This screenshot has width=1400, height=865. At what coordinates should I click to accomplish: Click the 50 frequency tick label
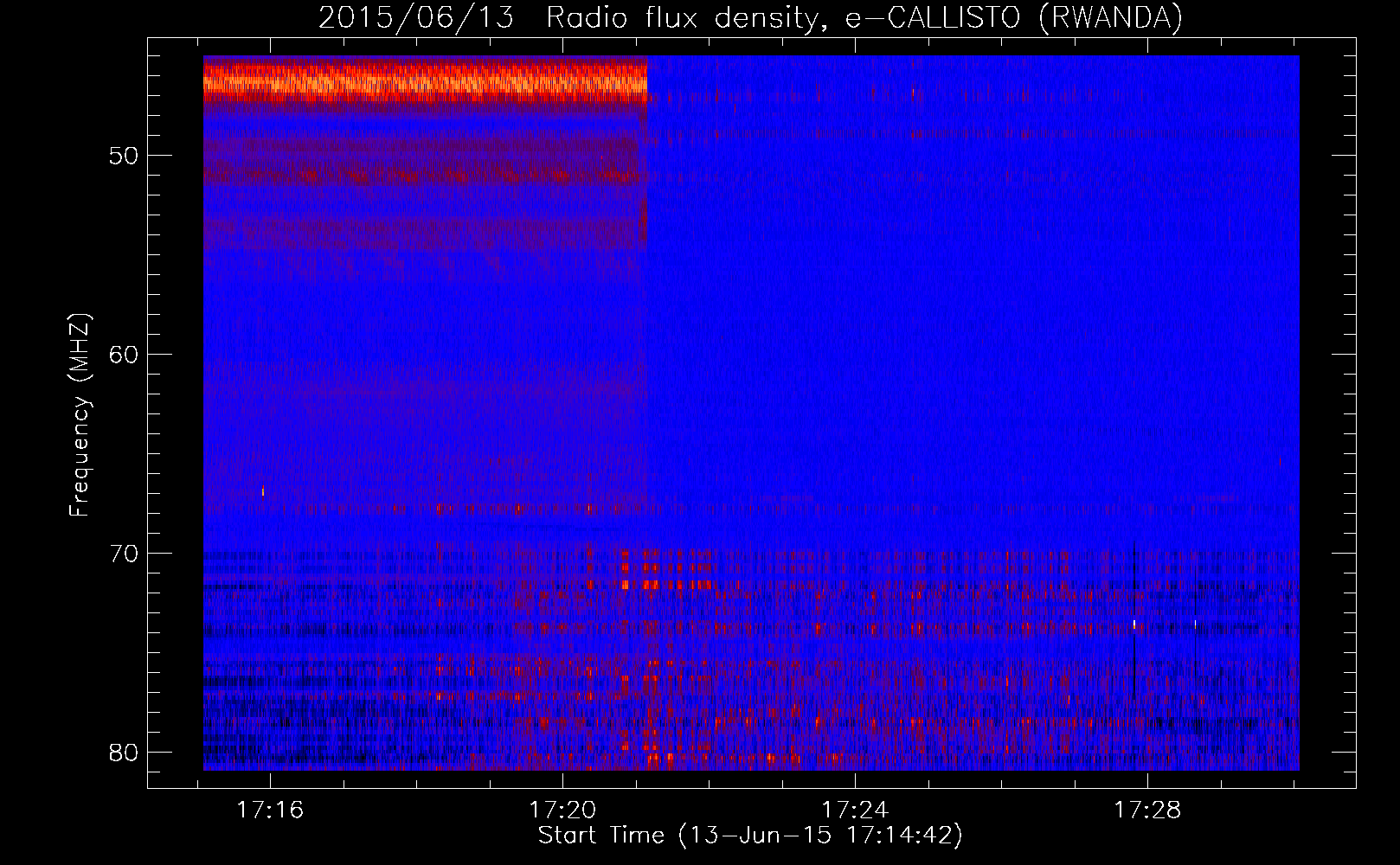tap(124, 156)
